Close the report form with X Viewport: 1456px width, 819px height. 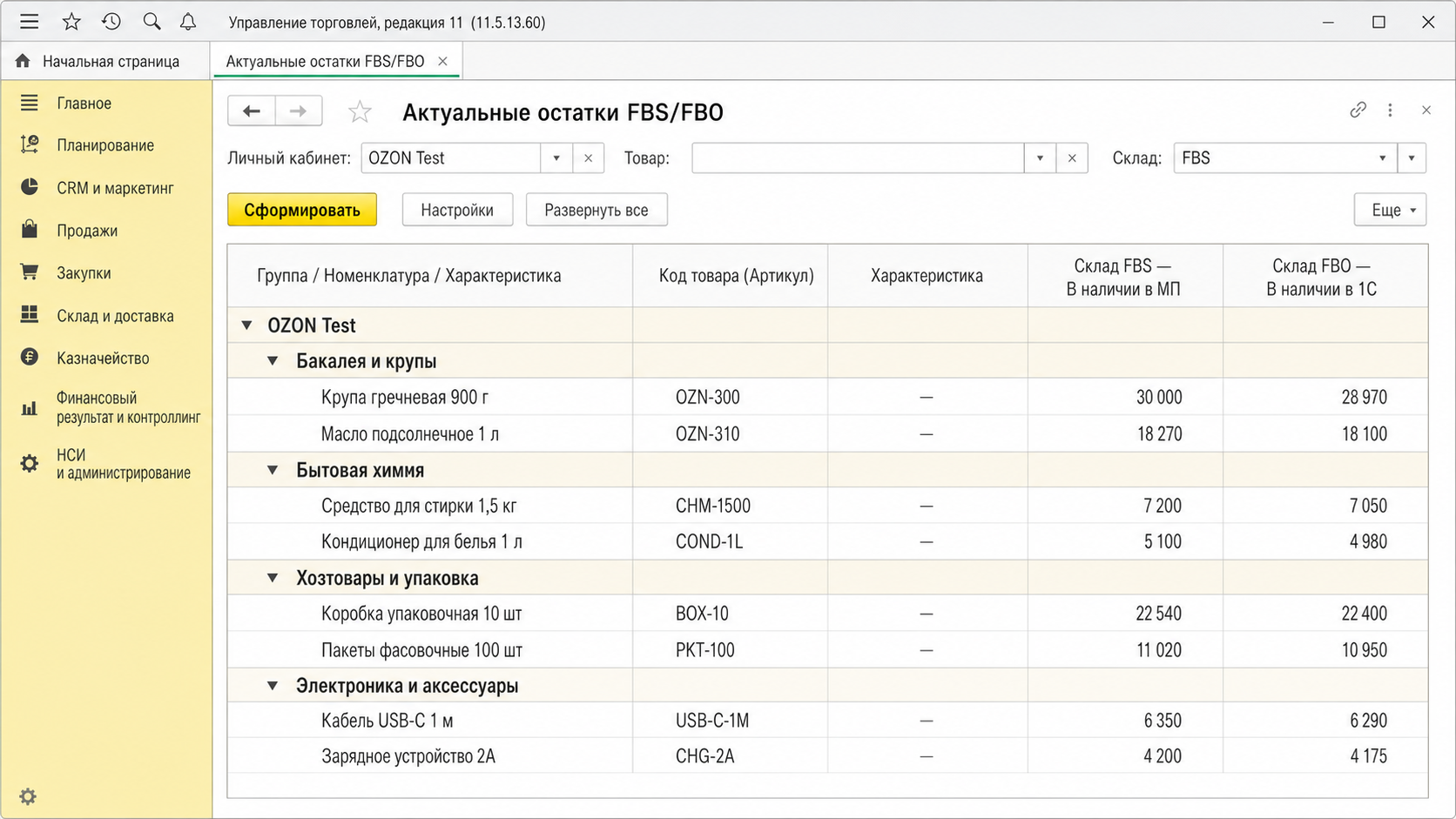pyautogui.click(x=1426, y=110)
